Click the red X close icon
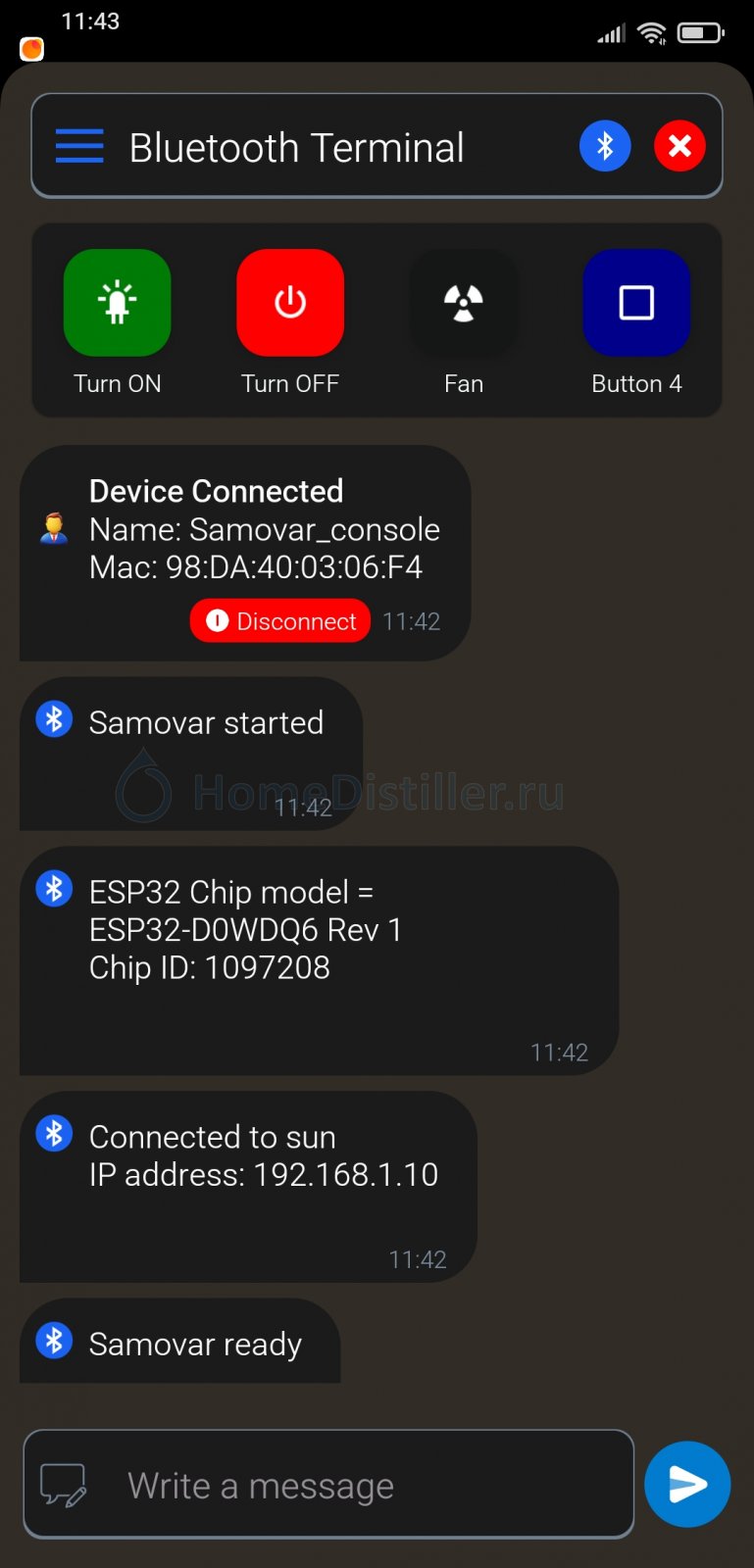Image resolution: width=754 pixels, height=1568 pixels. 679,146
